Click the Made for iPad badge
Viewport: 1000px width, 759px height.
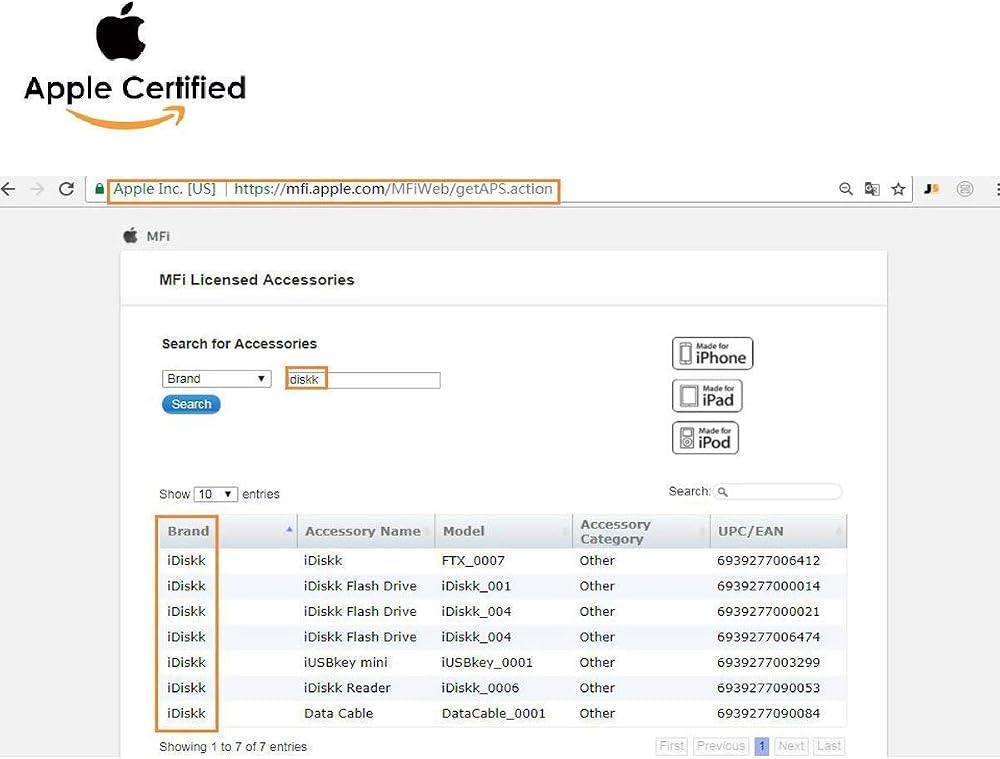707,395
